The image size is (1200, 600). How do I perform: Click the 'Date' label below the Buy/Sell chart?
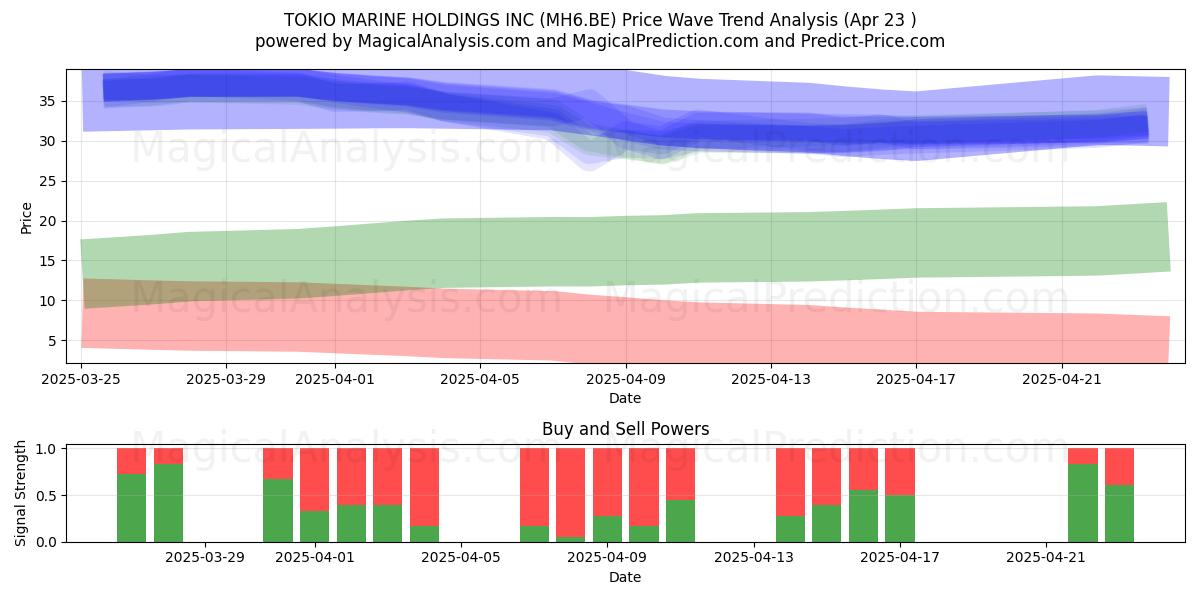pos(625,577)
